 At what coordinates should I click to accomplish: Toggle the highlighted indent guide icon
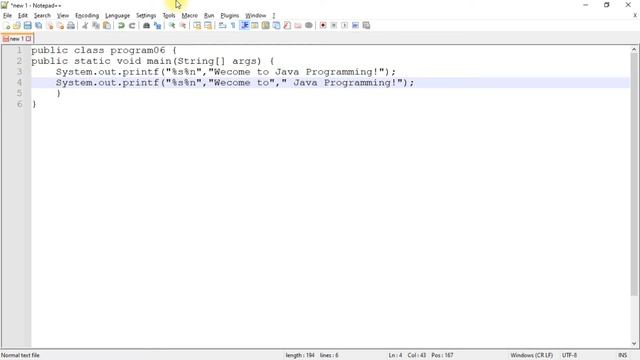click(x=244, y=26)
